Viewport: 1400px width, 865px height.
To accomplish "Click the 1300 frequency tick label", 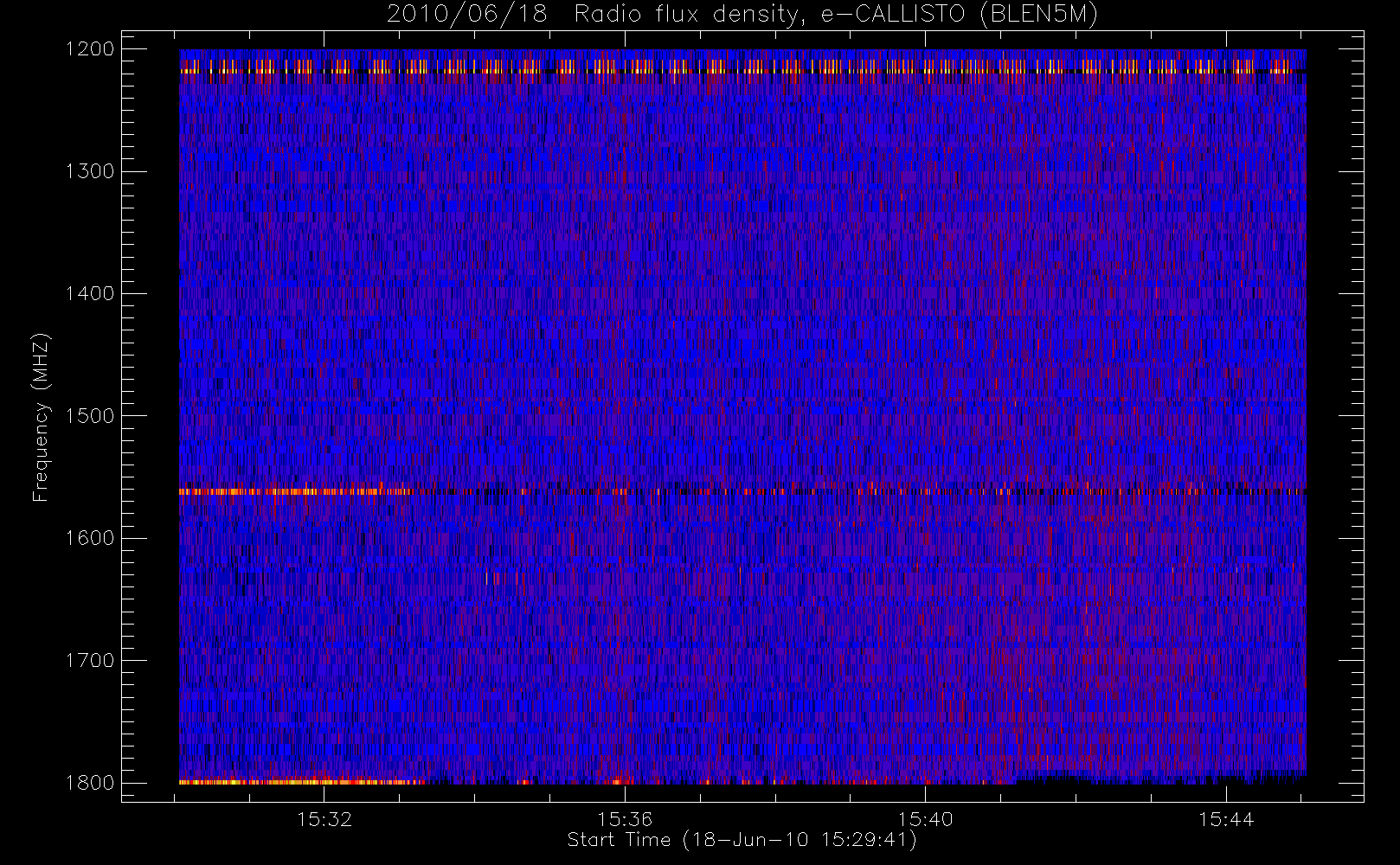I will (90, 171).
